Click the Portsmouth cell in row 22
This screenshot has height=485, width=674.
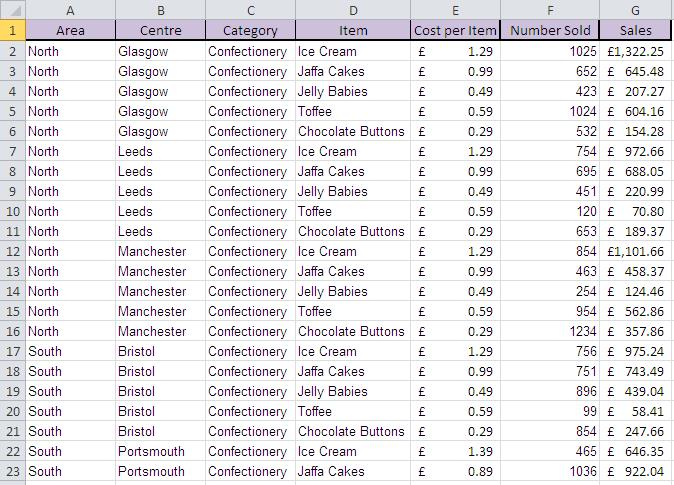tap(159, 451)
